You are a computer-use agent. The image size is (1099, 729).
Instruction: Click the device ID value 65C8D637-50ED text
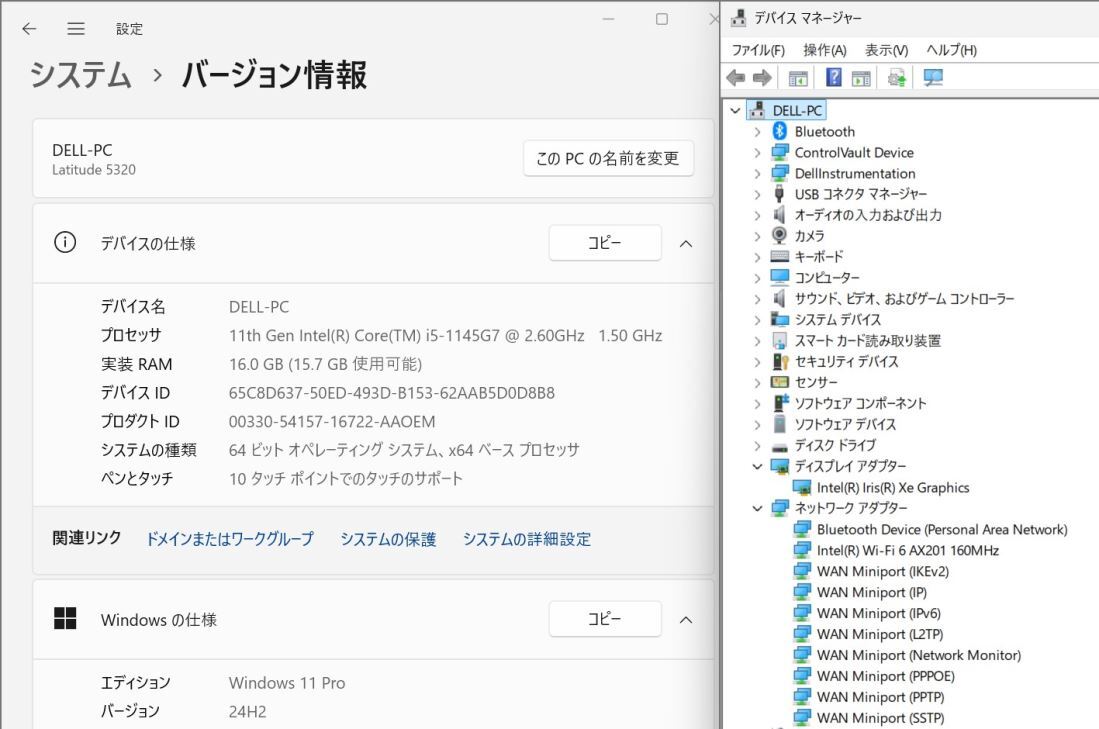(392, 393)
